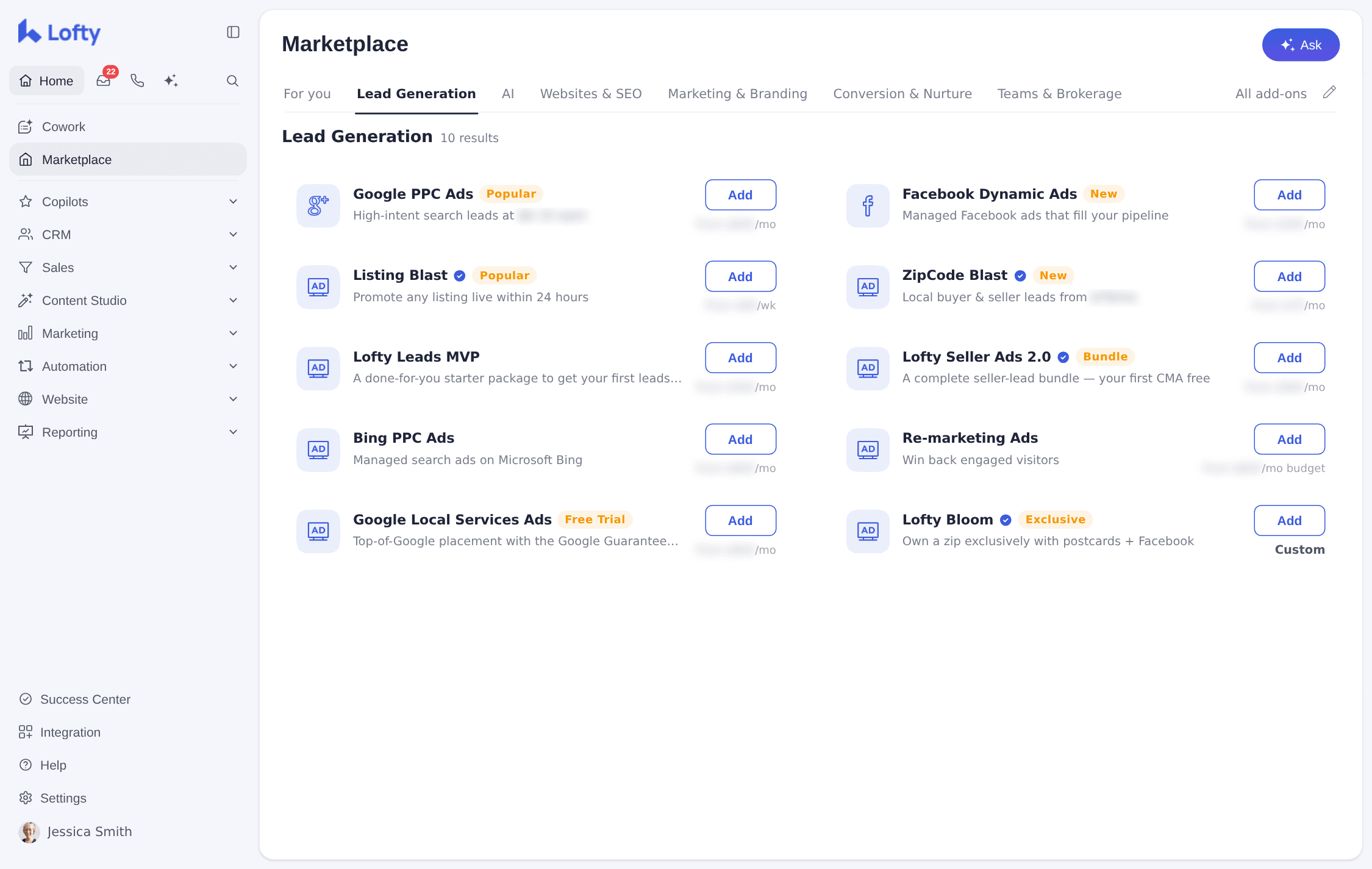Viewport: 1372px width, 869px height.
Task: Click the Free Trial badge
Action: [595, 520]
